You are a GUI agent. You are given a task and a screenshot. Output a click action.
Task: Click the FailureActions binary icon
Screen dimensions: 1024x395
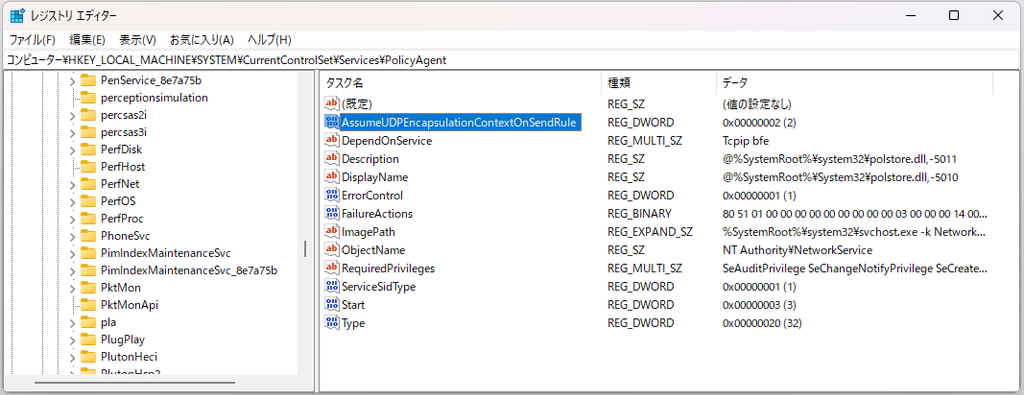(x=332, y=213)
